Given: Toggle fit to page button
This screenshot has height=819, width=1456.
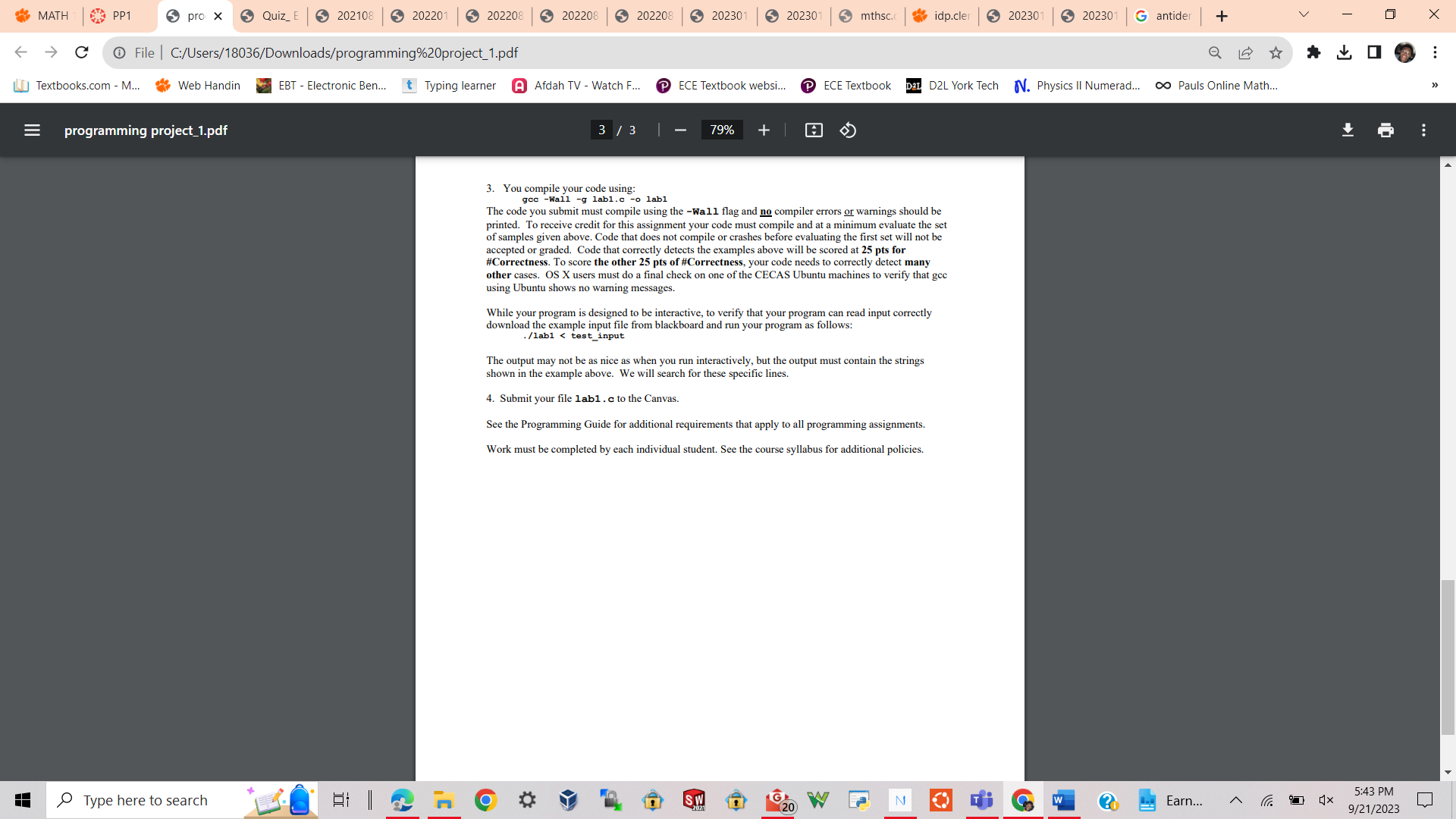Looking at the screenshot, I should (814, 130).
